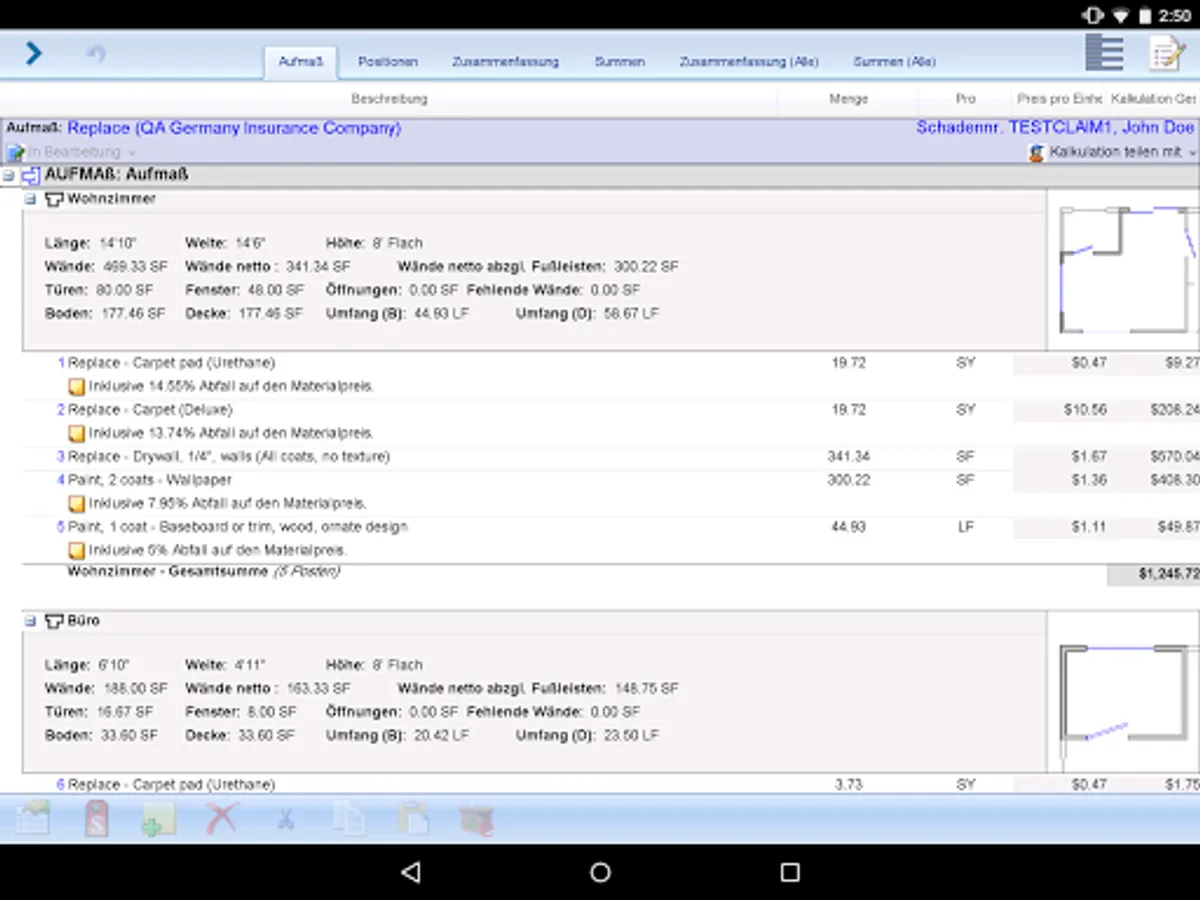Open the Wohnzimmer floor plan sketch
Viewport: 1200px width, 900px height.
coord(1123,270)
